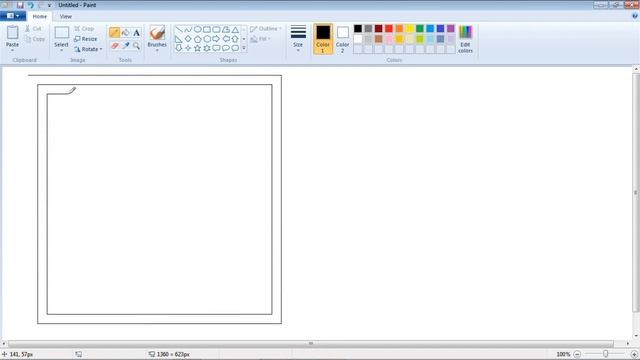The width and height of the screenshot is (640, 360).
Task: Select the Text tool
Action: 136,32
